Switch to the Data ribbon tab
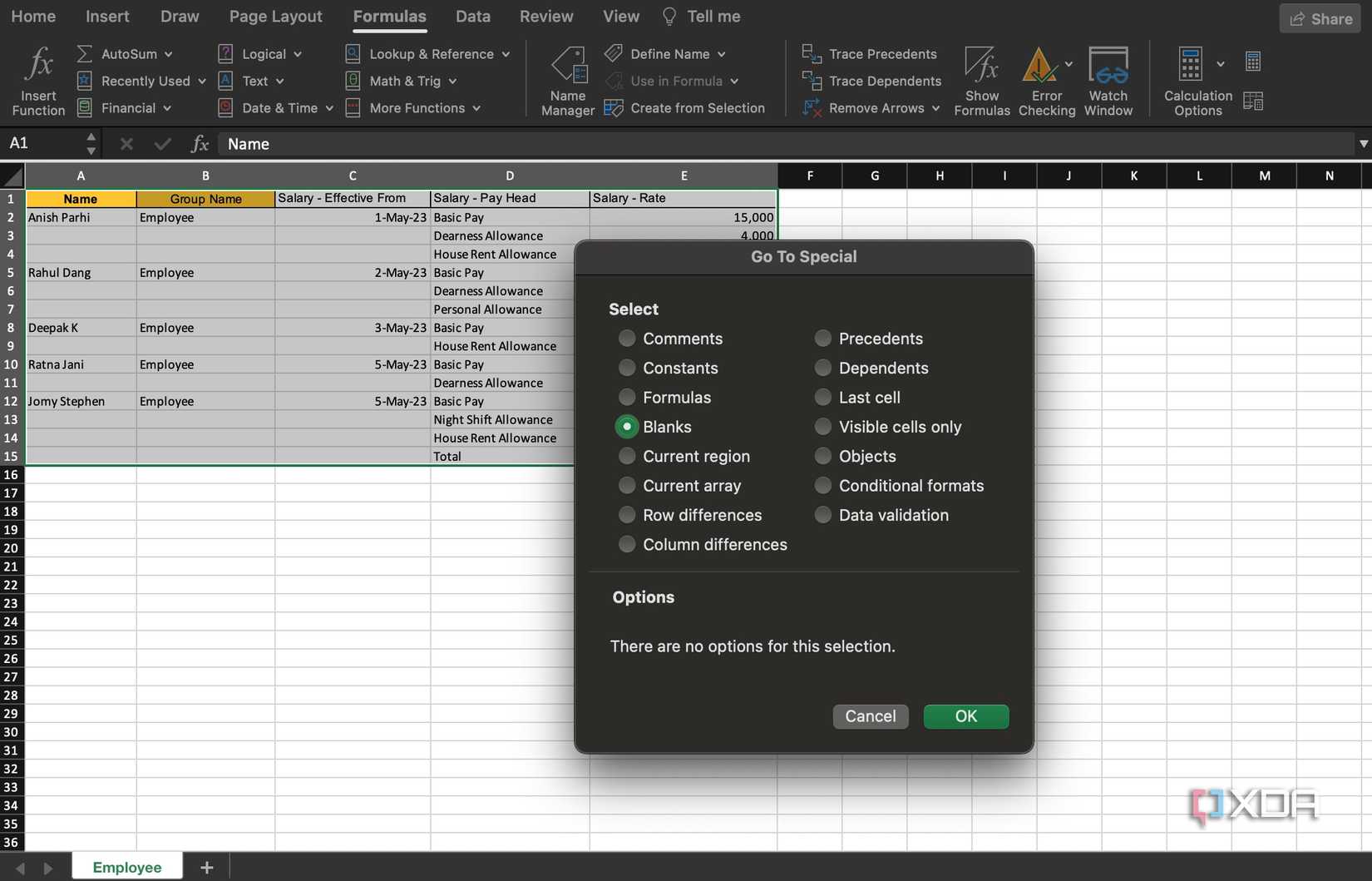1372x881 pixels. [x=472, y=16]
